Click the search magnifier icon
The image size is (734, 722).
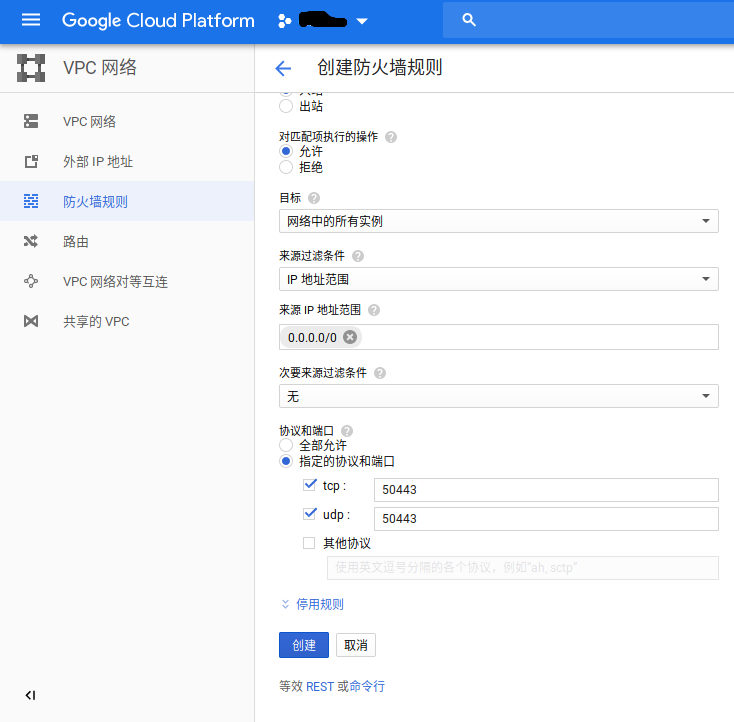(470, 20)
